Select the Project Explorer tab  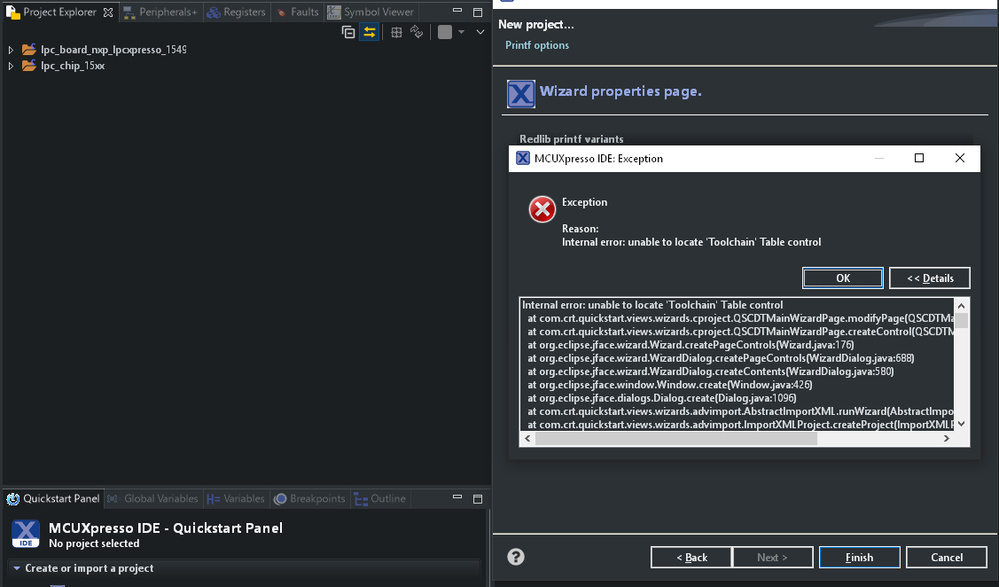coord(60,12)
